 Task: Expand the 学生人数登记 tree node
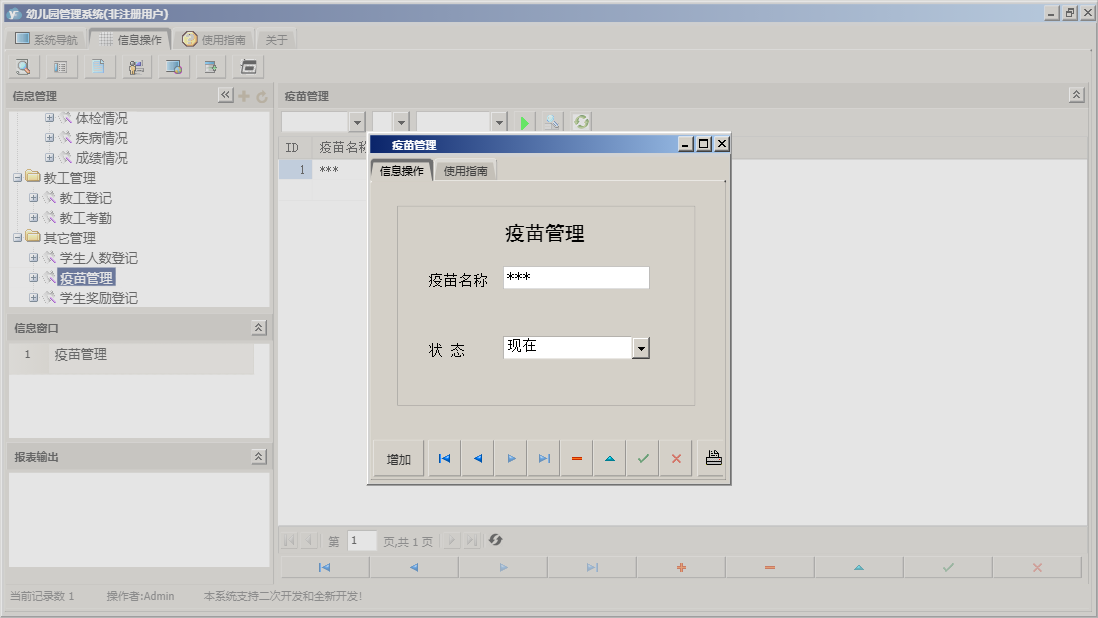pyautogui.click(x=32, y=257)
